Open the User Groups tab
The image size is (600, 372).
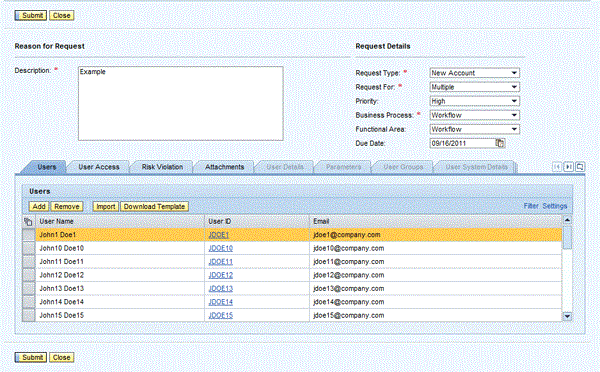coord(403,167)
